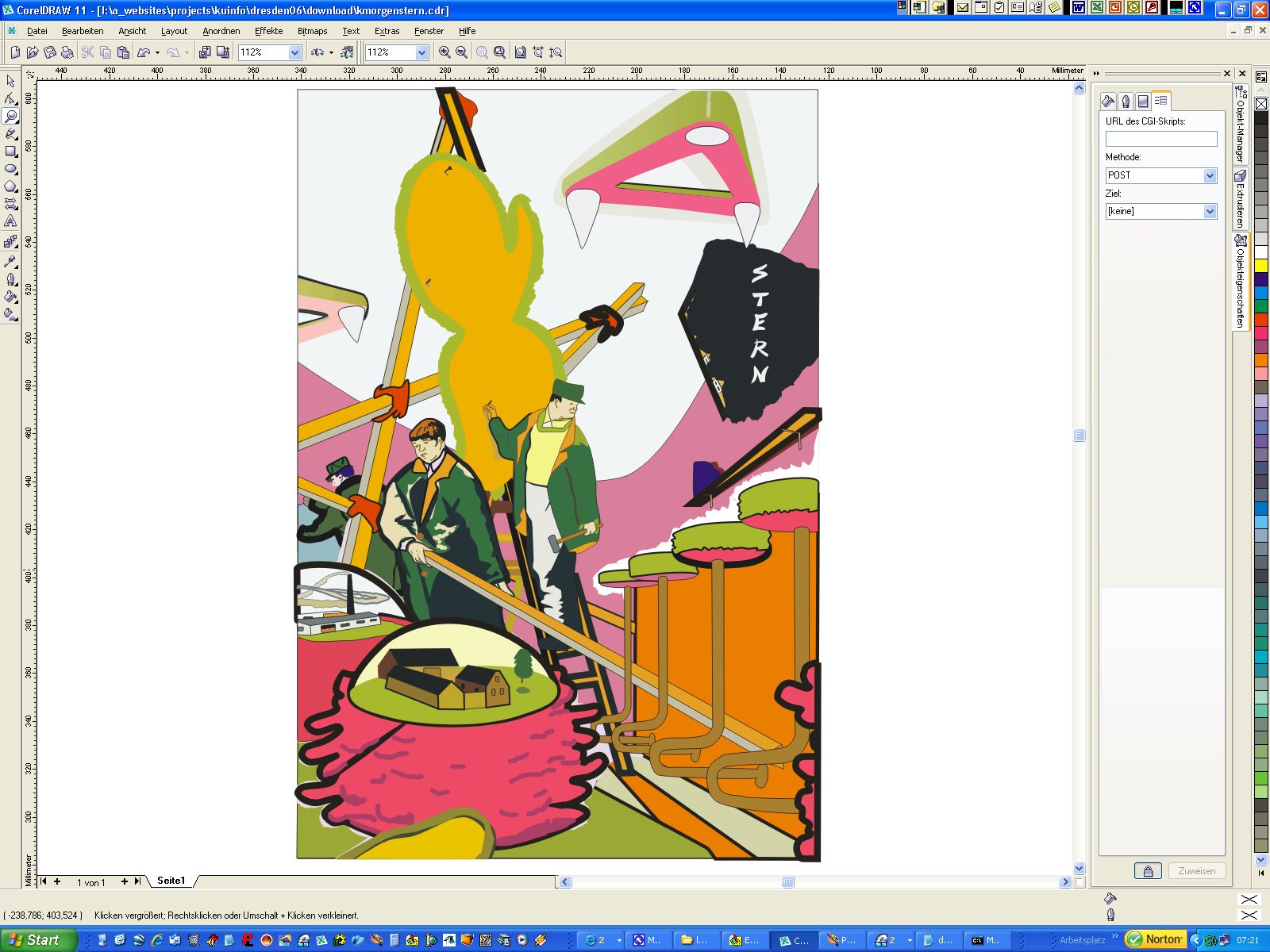Viewport: 1270px width, 952px height.
Task: Switch to the Extrudieren docker tab
Action: 1241,198
